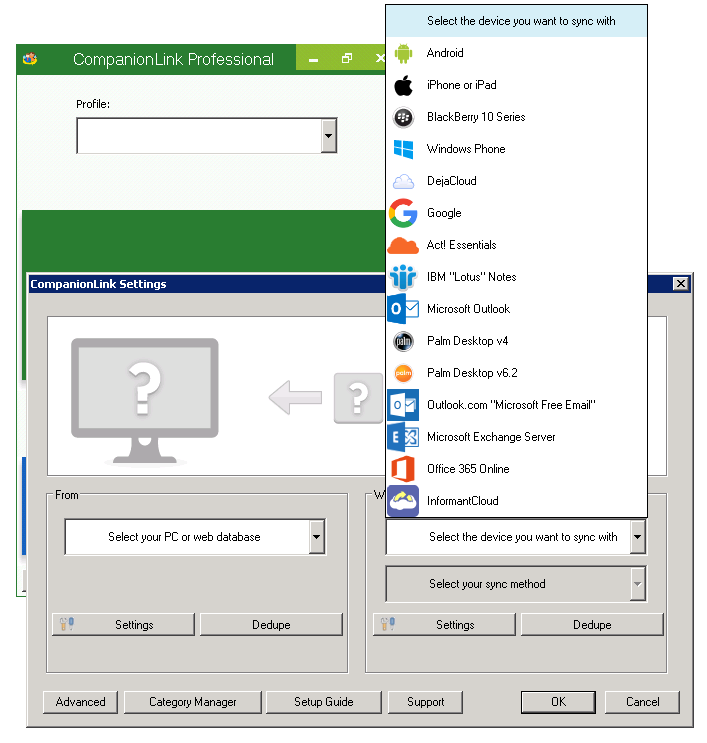The width and height of the screenshot is (707, 743).
Task: Select IBM "Lotus" Notes text entry
Action: point(471,277)
